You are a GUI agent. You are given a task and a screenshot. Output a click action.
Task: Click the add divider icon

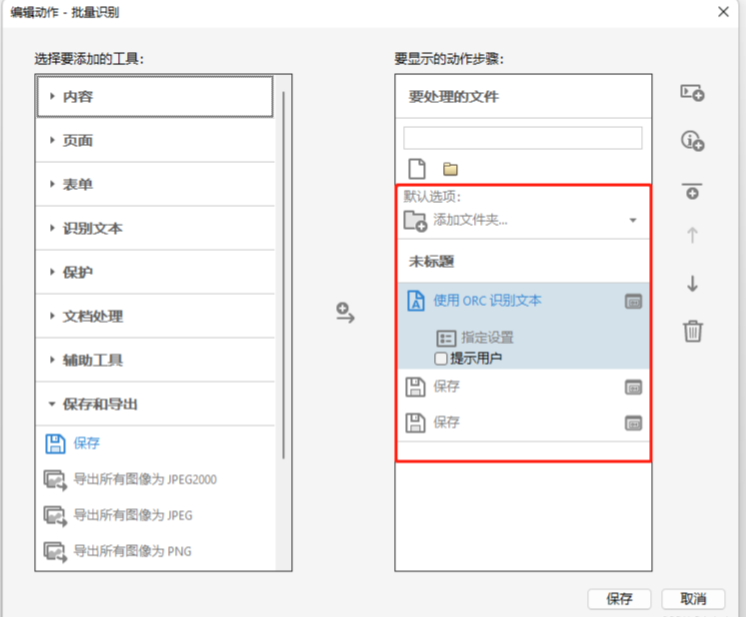point(692,190)
